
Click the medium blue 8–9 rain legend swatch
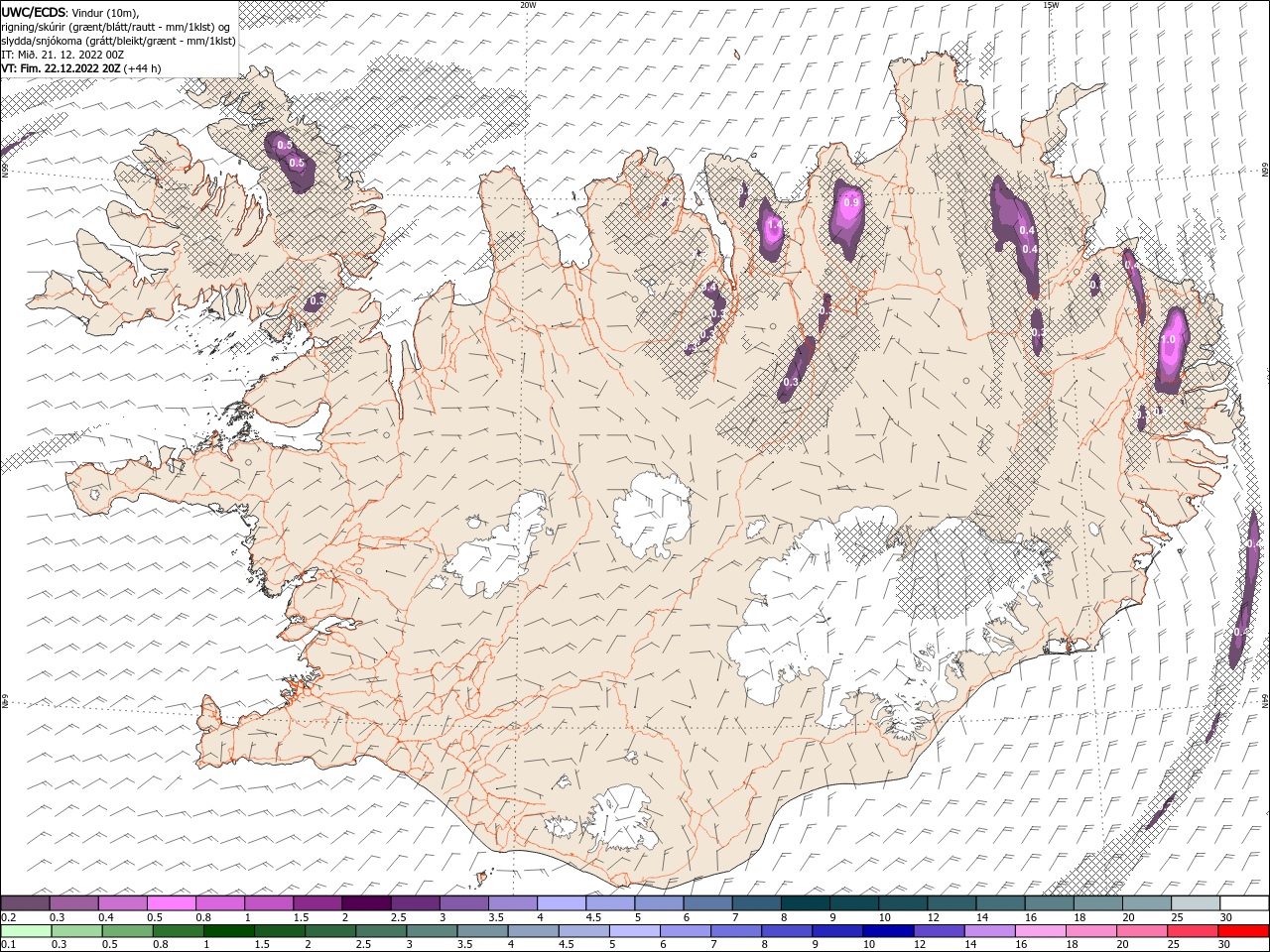click(787, 930)
